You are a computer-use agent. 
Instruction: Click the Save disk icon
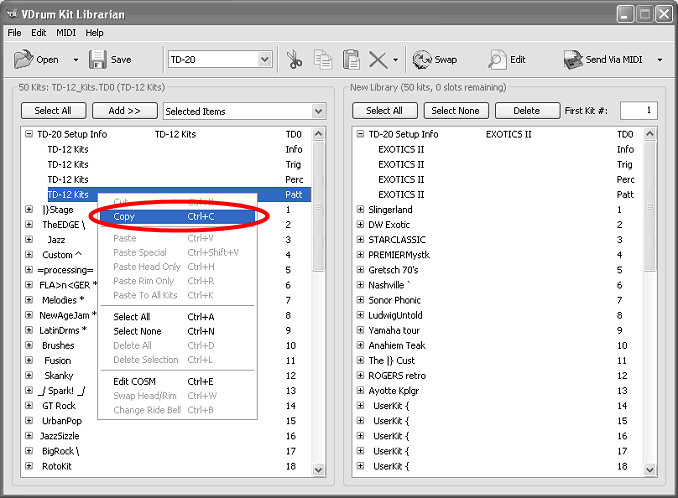click(97, 60)
